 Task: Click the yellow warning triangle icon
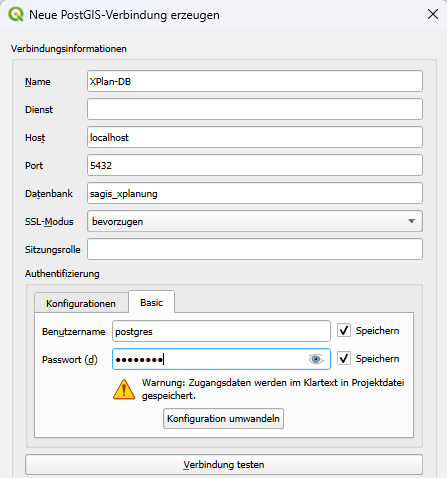pos(124,389)
